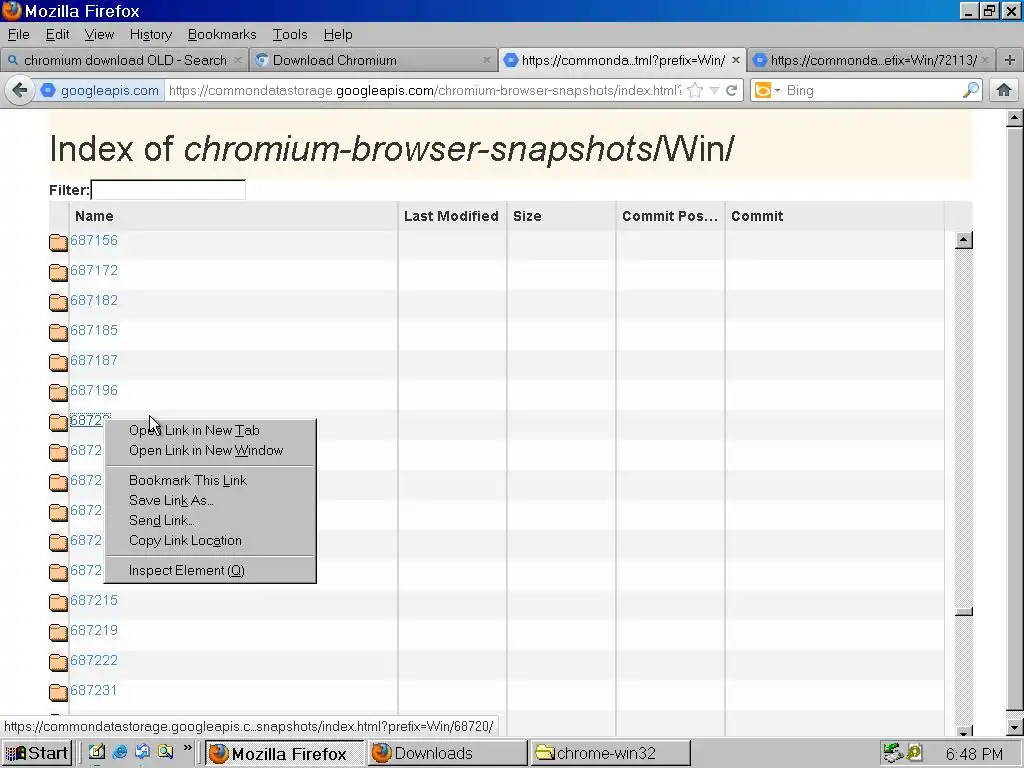Open the 687156 folder link
The height and width of the screenshot is (768, 1024).
click(94, 240)
